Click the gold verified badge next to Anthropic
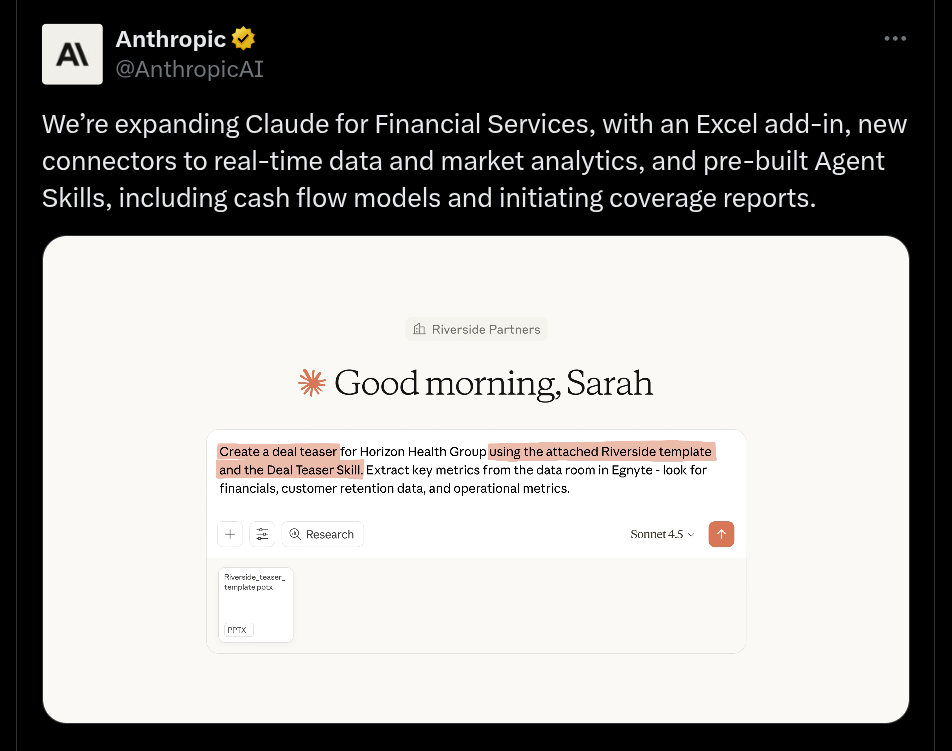Viewport: 952px width, 751px height. click(241, 38)
